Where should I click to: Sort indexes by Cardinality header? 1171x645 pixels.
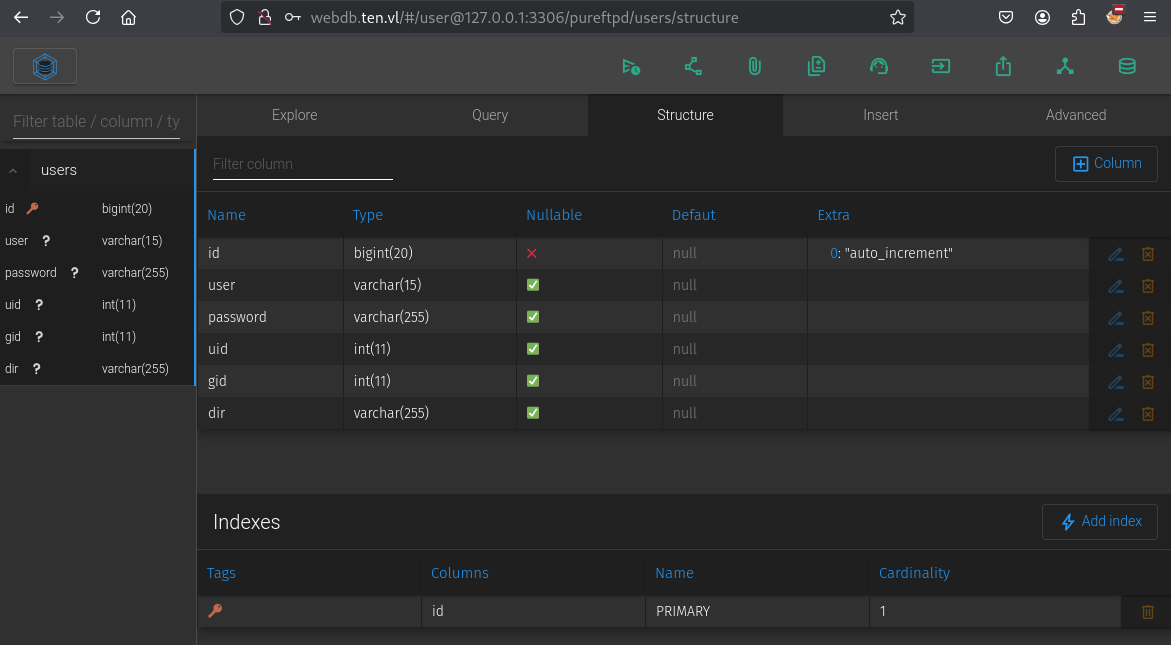click(x=914, y=573)
